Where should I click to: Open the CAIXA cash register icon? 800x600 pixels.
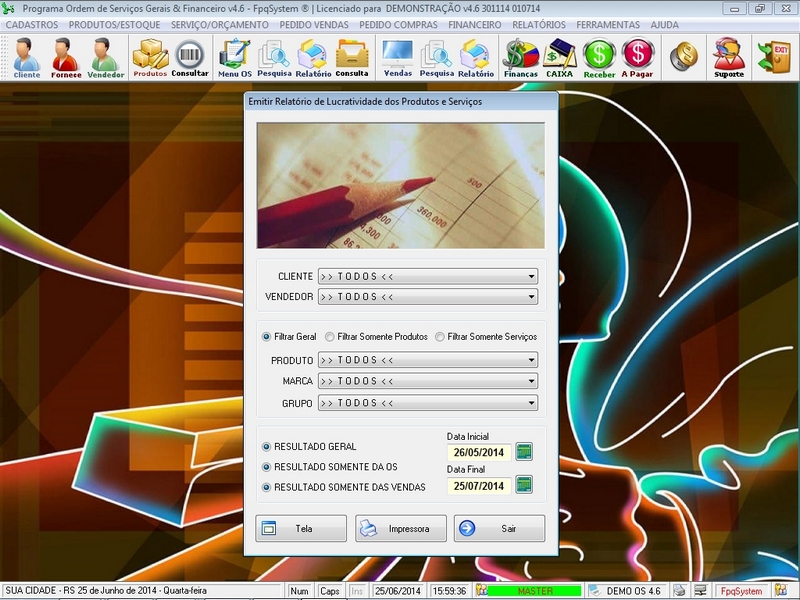[559, 57]
